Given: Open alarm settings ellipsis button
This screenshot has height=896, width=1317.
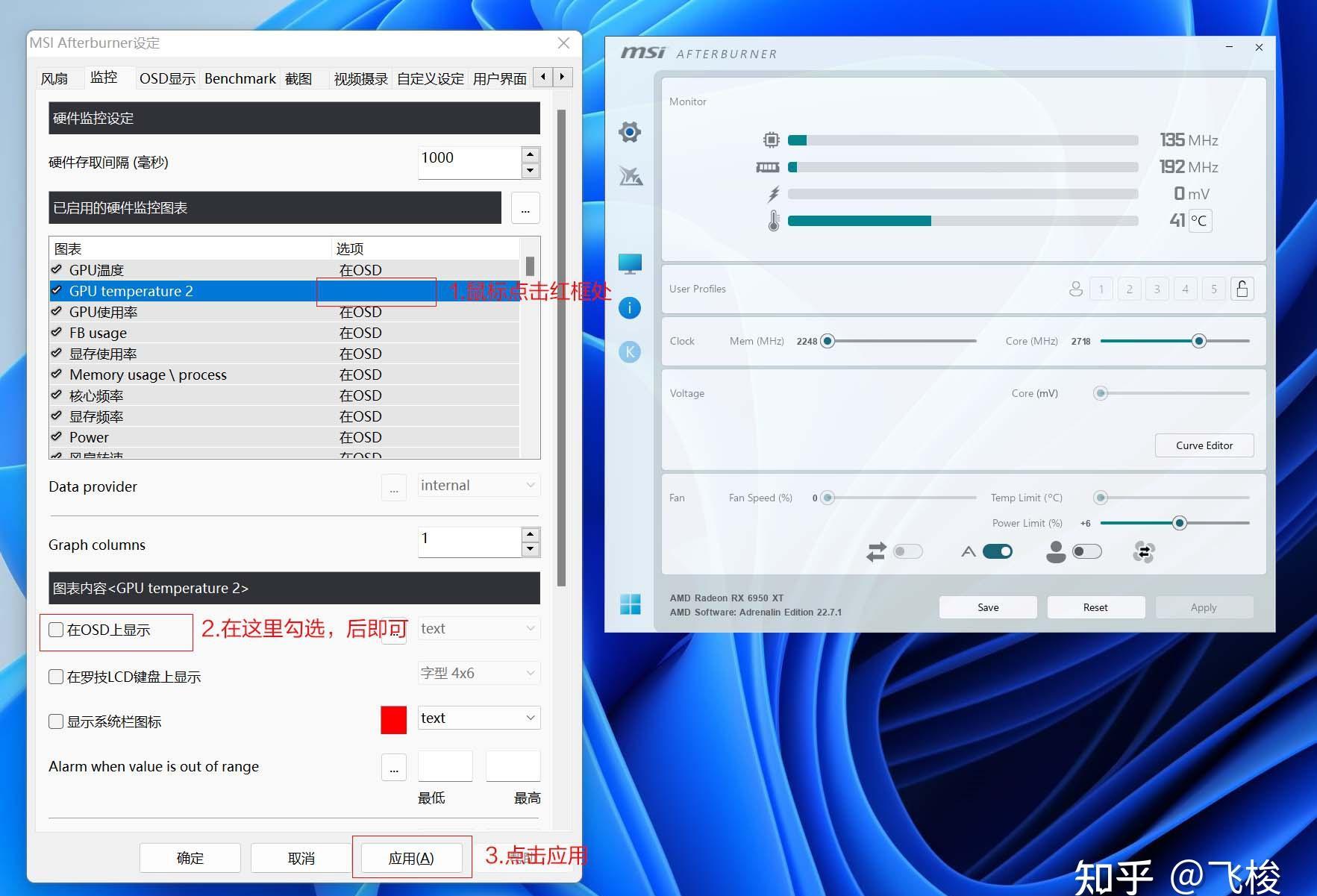Looking at the screenshot, I should (x=394, y=767).
